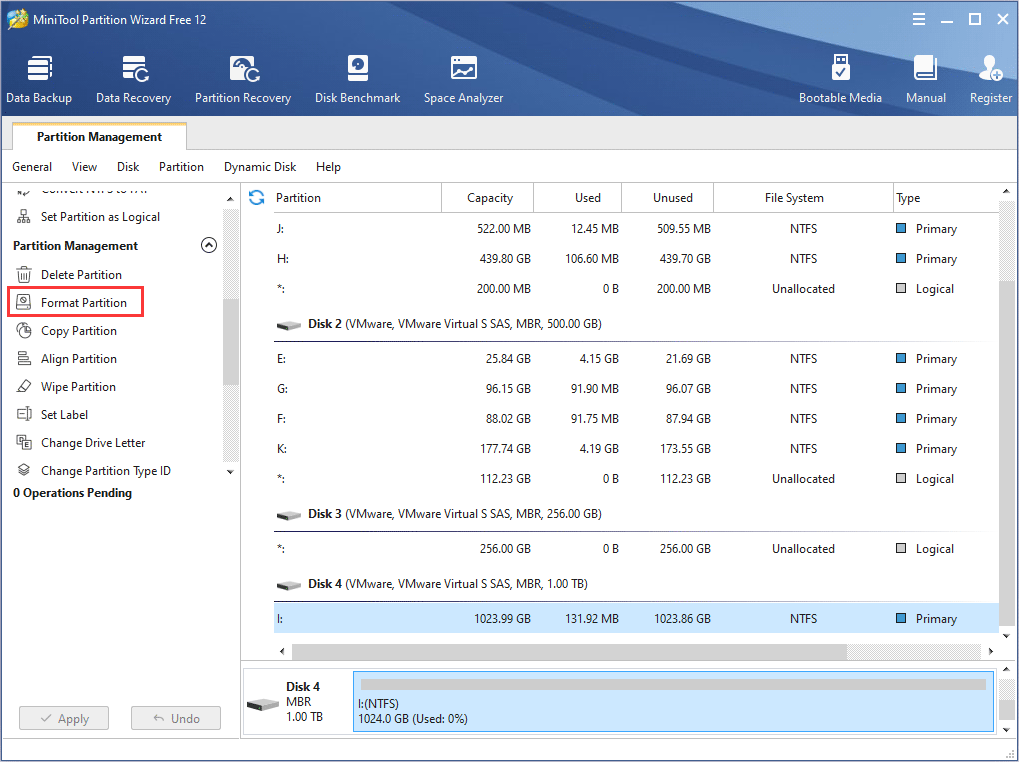Screen dimensions: 1019x762
Task: Select partition F: row
Action: point(636,418)
